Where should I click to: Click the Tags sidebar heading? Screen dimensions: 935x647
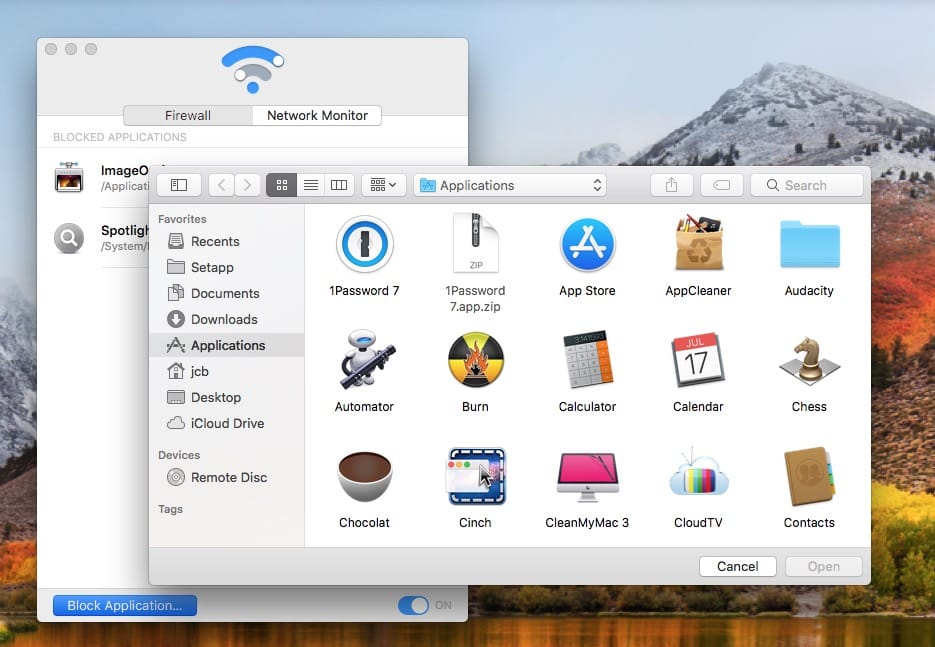click(x=171, y=509)
